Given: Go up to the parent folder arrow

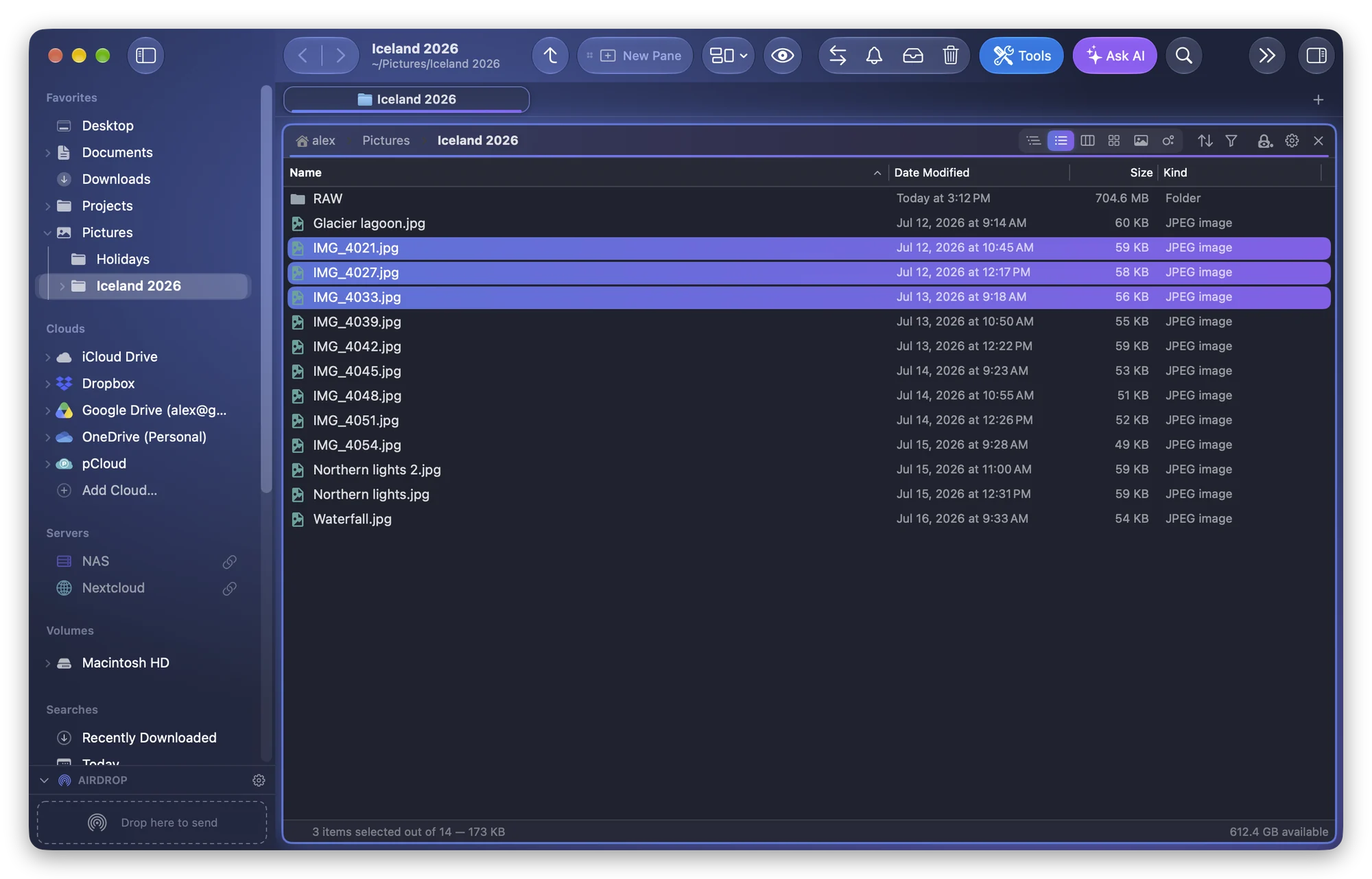Looking at the screenshot, I should point(550,56).
